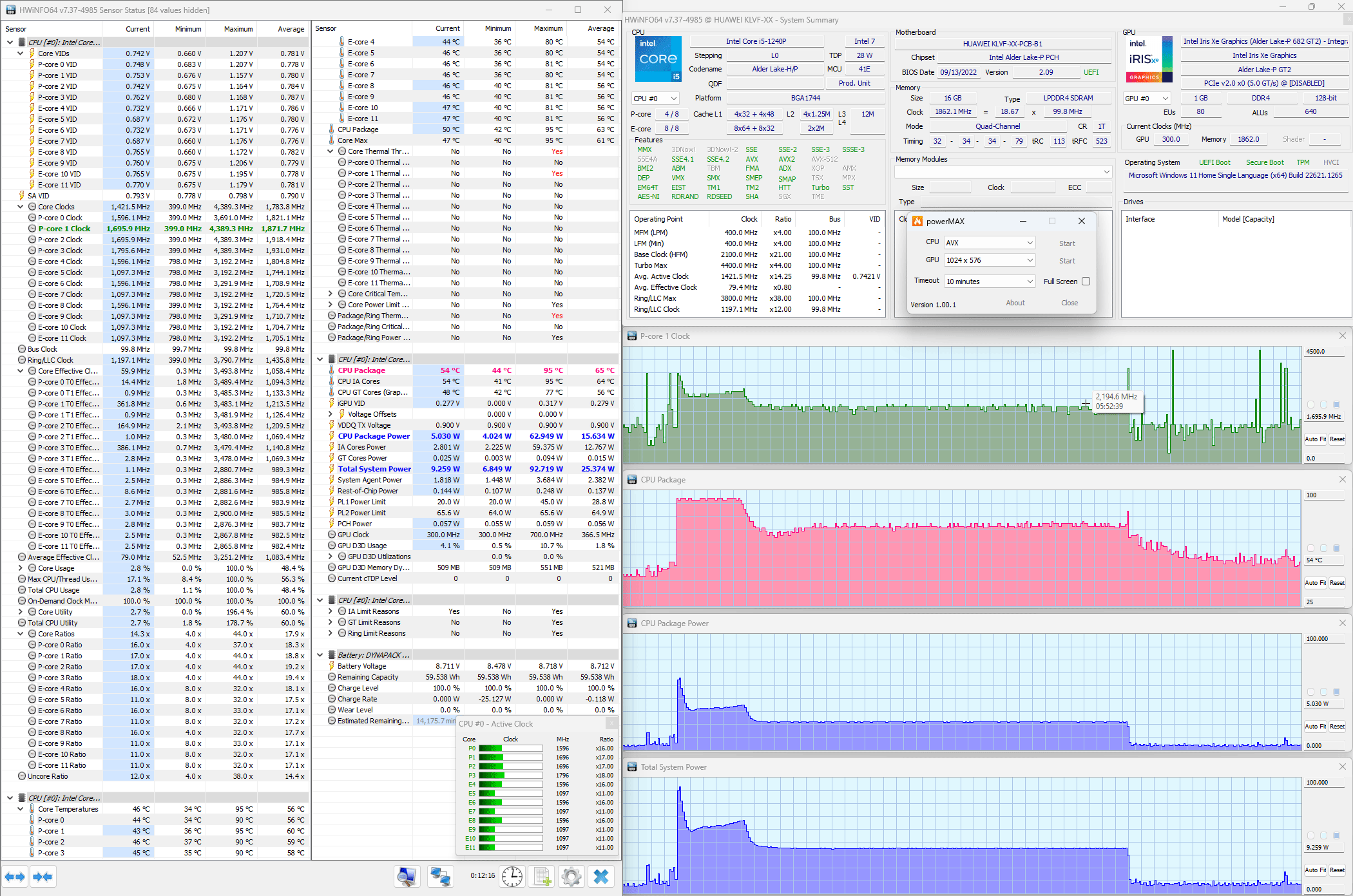Open sensor settings gear icon
Viewport: 1353px width, 896px height.
tap(571, 877)
